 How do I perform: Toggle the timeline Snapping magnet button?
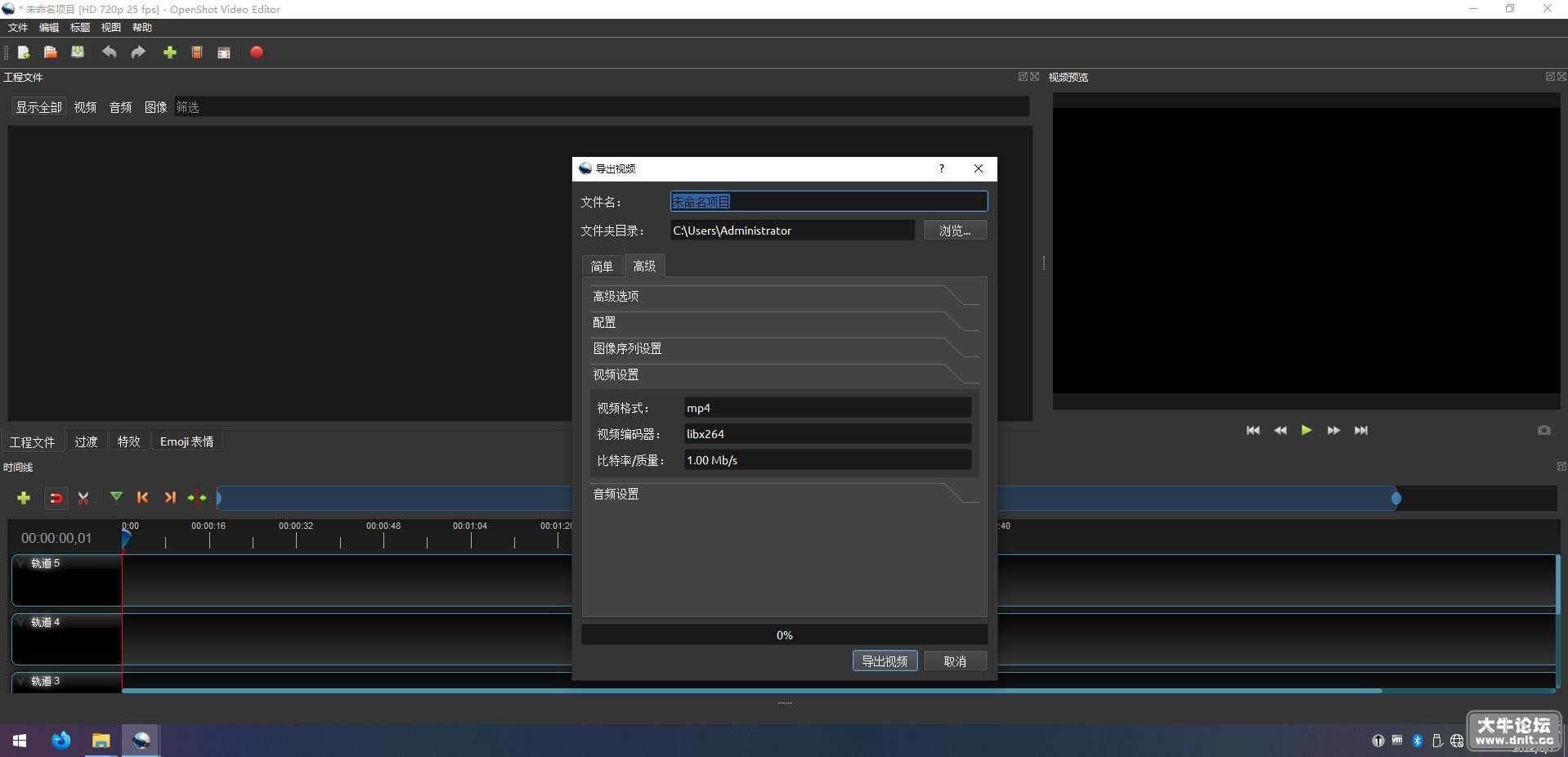(x=56, y=497)
